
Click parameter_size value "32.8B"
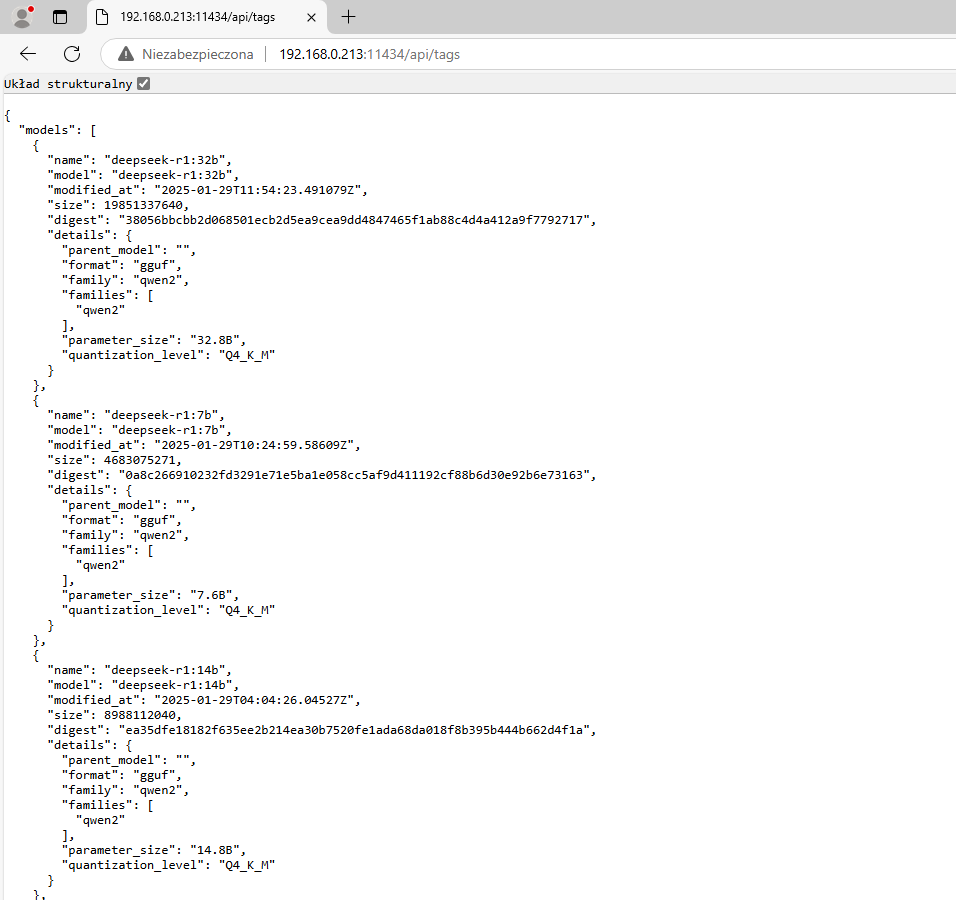(215, 340)
